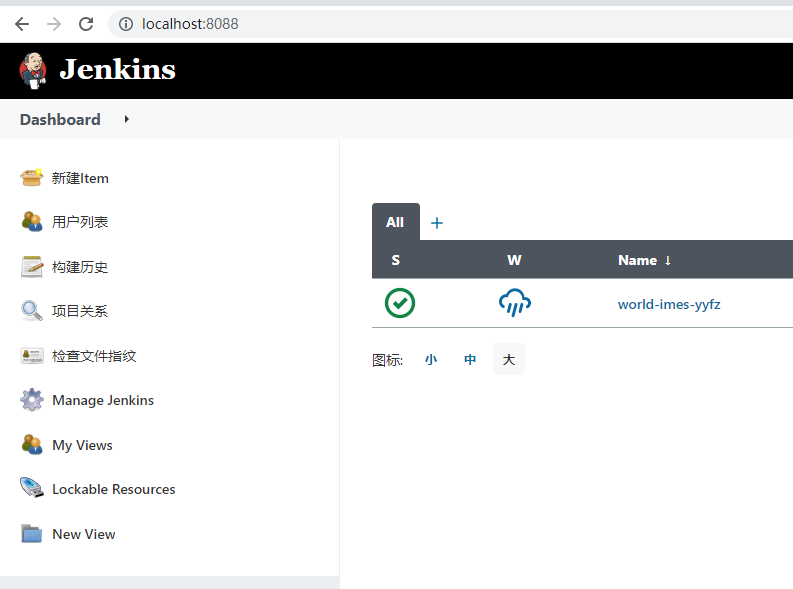
Task: Sort by Name column header
Action: pos(644,260)
